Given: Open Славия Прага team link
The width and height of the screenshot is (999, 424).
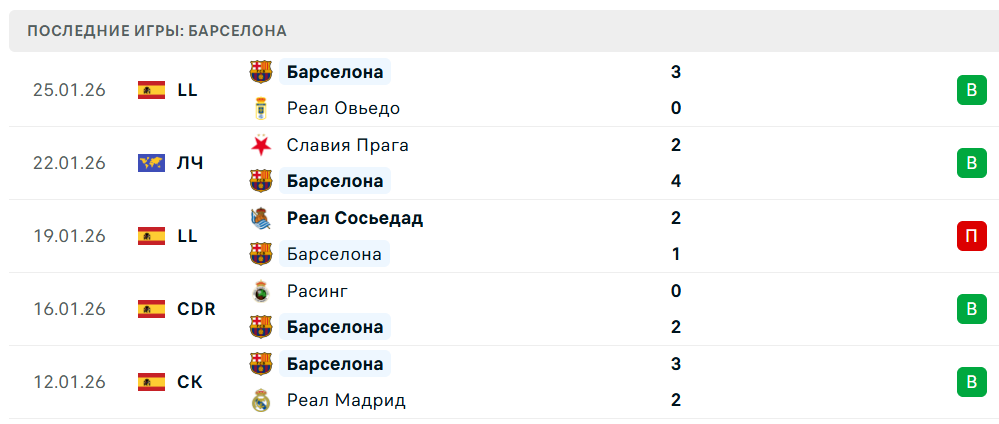Looking at the screenshot, I should (347, 145).
